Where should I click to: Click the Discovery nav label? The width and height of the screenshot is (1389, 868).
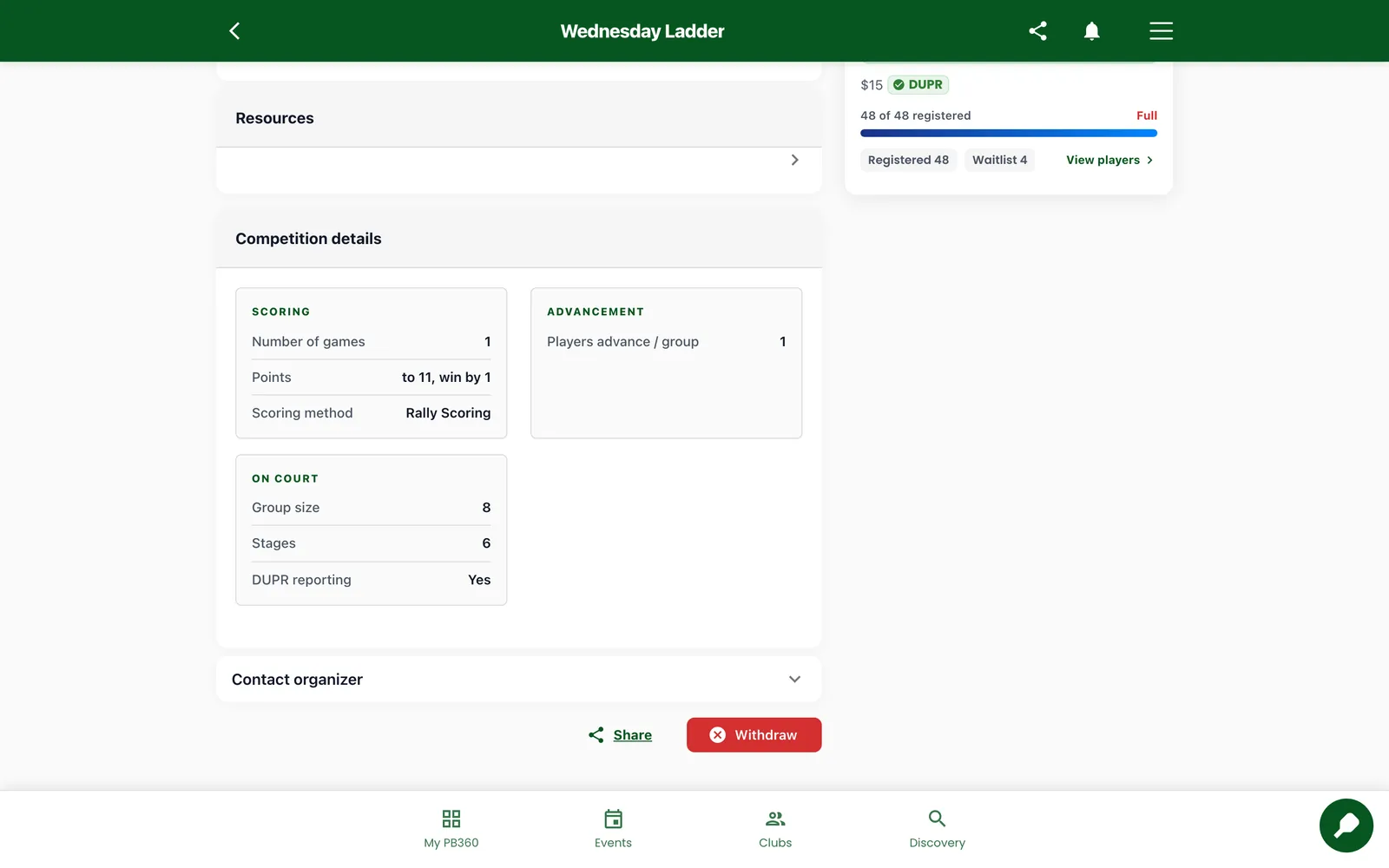[937, 843]
